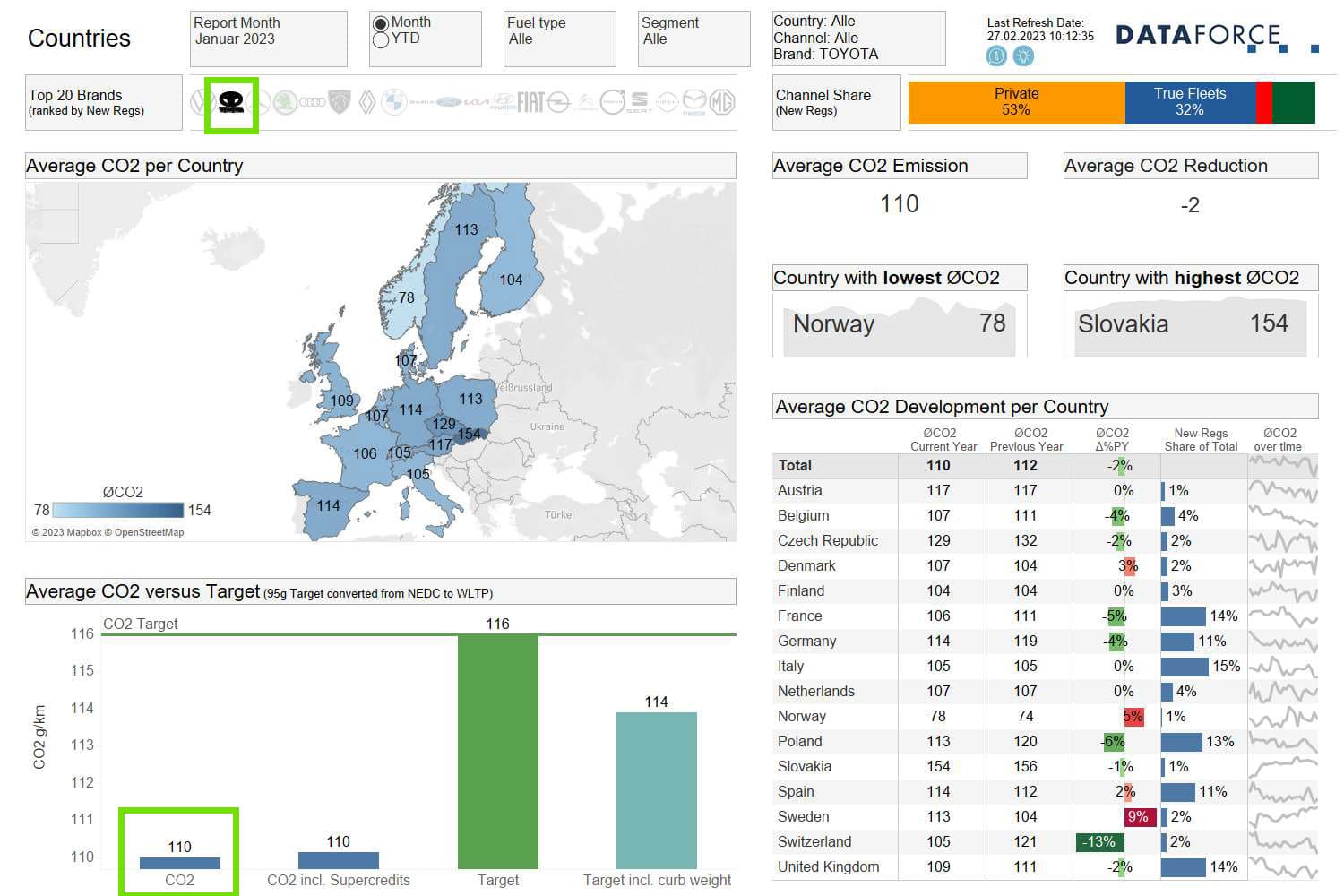The height and width of the screenshot is (896, 1344).
Task: Select the Fiat brand logo
Action: [x=530, y=102]
